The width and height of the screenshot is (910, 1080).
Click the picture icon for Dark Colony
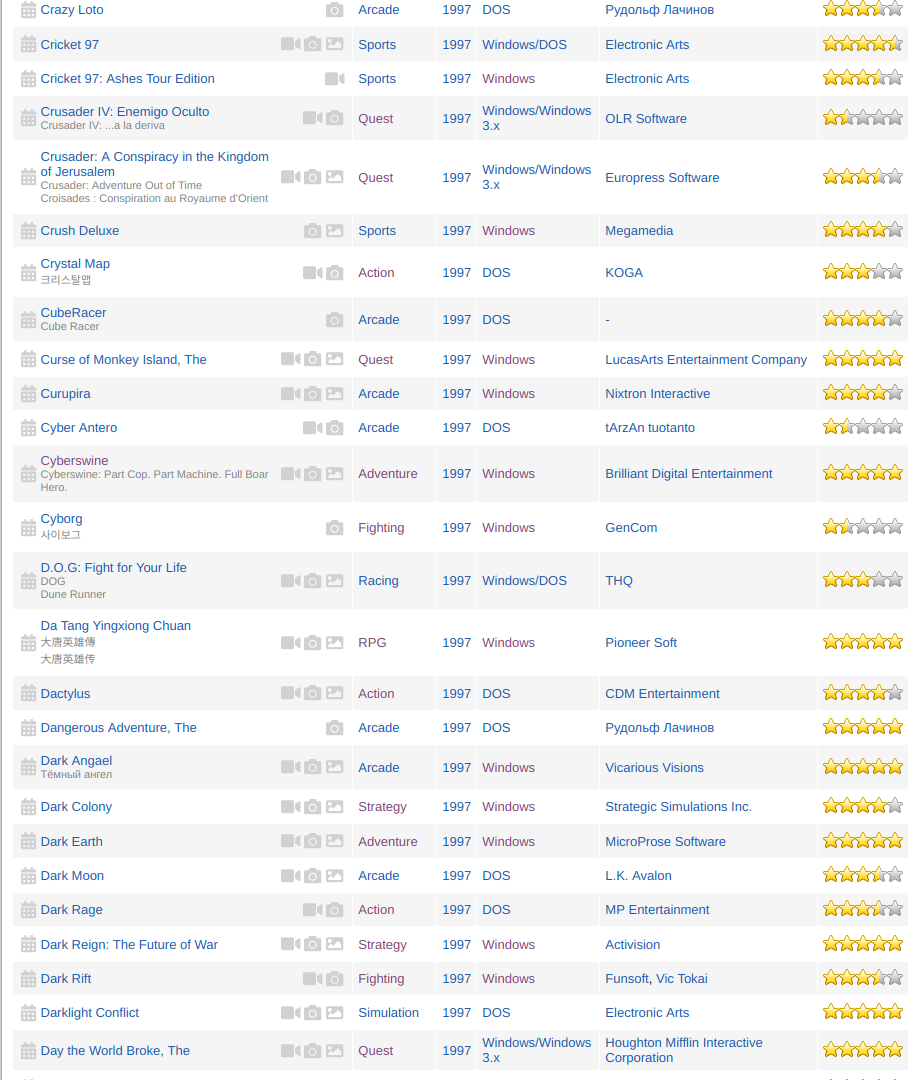(x=334, y=807)
